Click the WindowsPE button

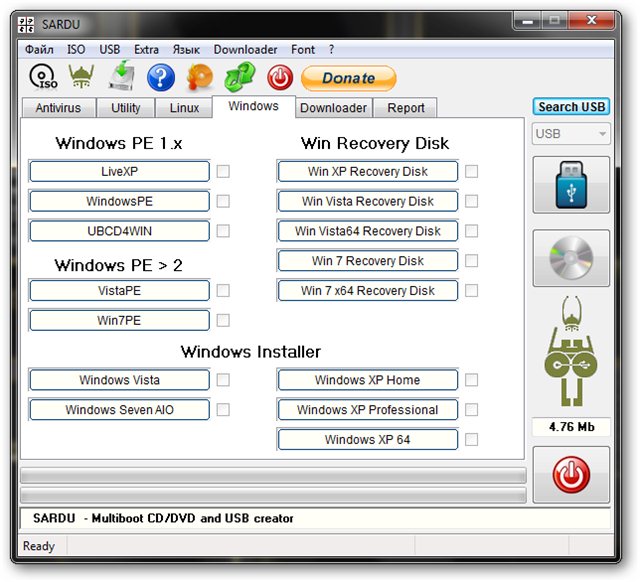[x=120, y=201]
